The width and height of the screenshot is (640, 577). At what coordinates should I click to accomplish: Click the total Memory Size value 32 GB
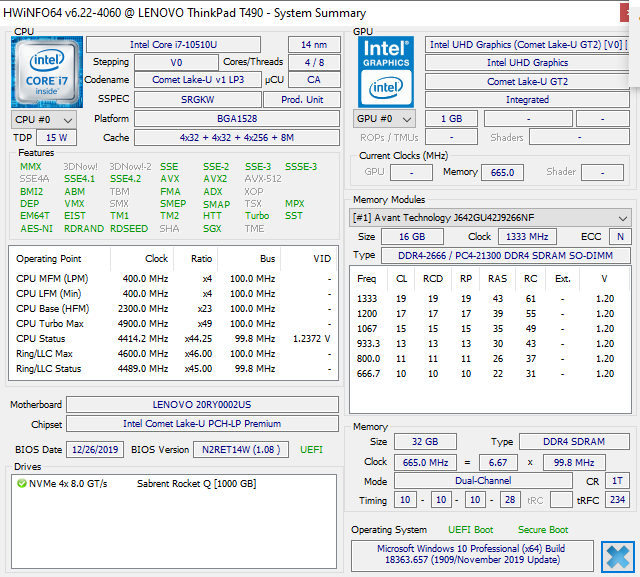pyautogui.click(x=425, y=442)
